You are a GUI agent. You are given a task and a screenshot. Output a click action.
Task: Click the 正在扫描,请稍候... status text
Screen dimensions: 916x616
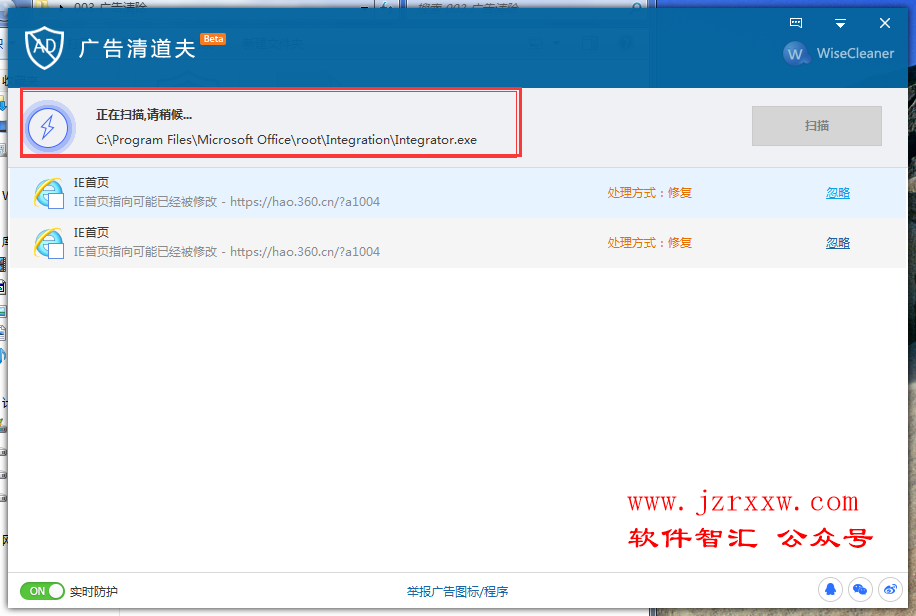point(144,115)
